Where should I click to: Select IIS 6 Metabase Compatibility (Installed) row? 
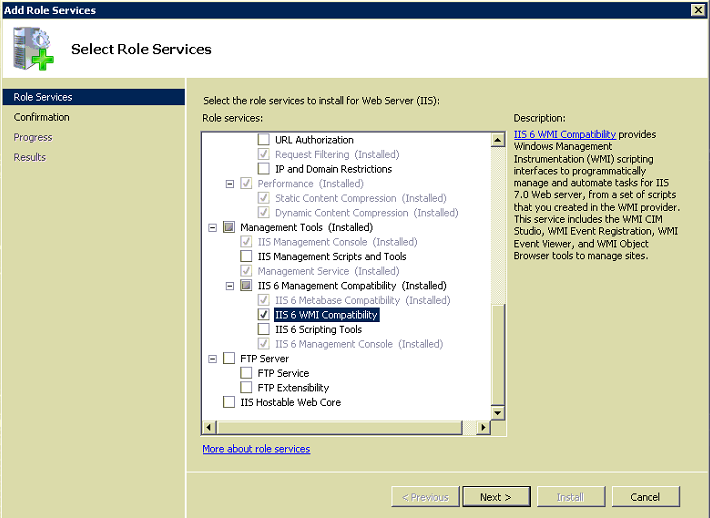pos(363,300)
